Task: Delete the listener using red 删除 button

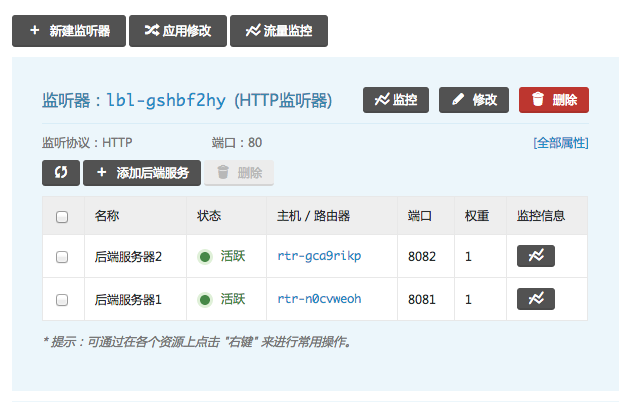Action: [554, 100]
